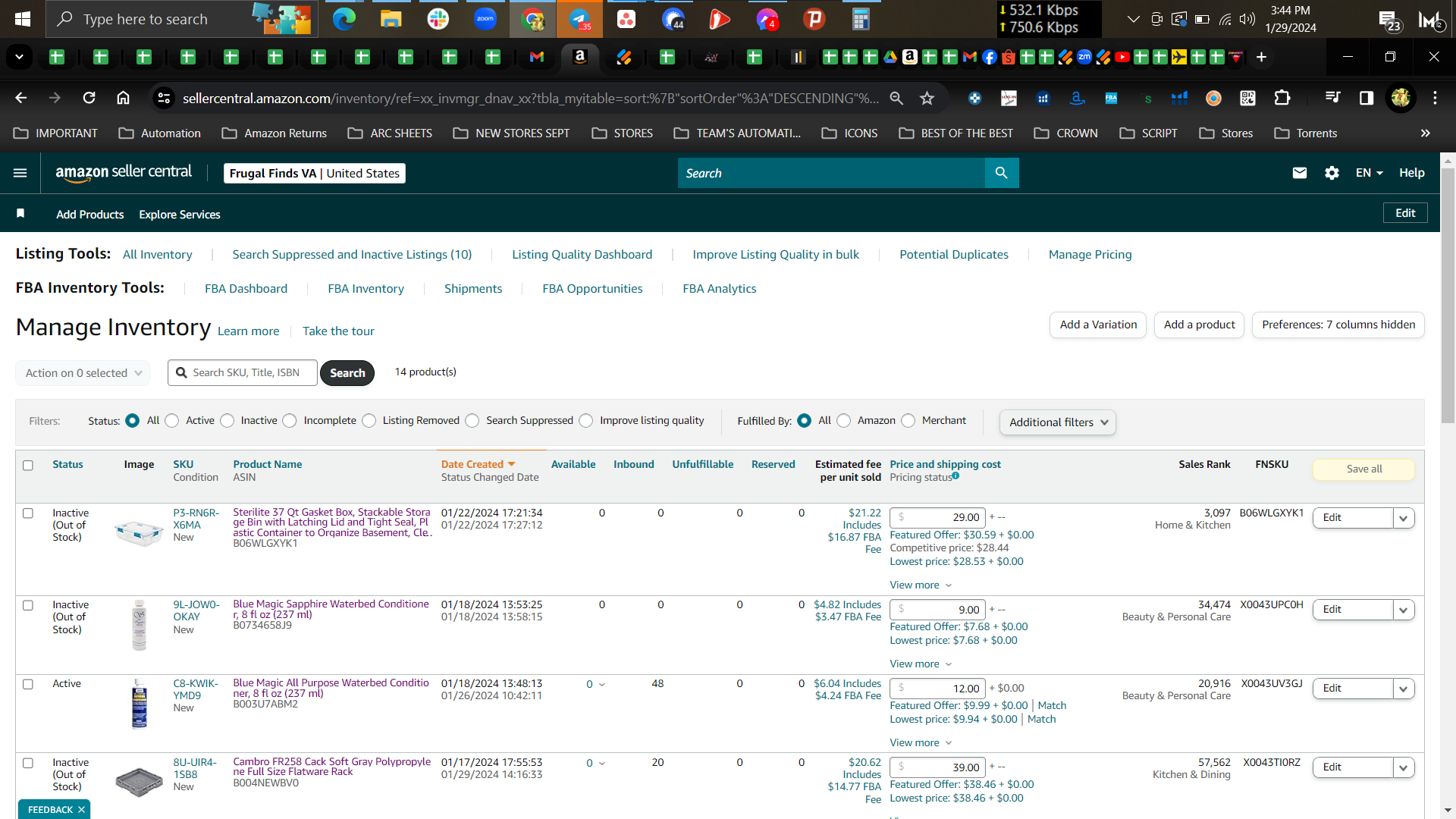Open the Seller Central hamburger menu
Image resolution: width=1456 pixels, height=819 pixels.
point(20,173)
